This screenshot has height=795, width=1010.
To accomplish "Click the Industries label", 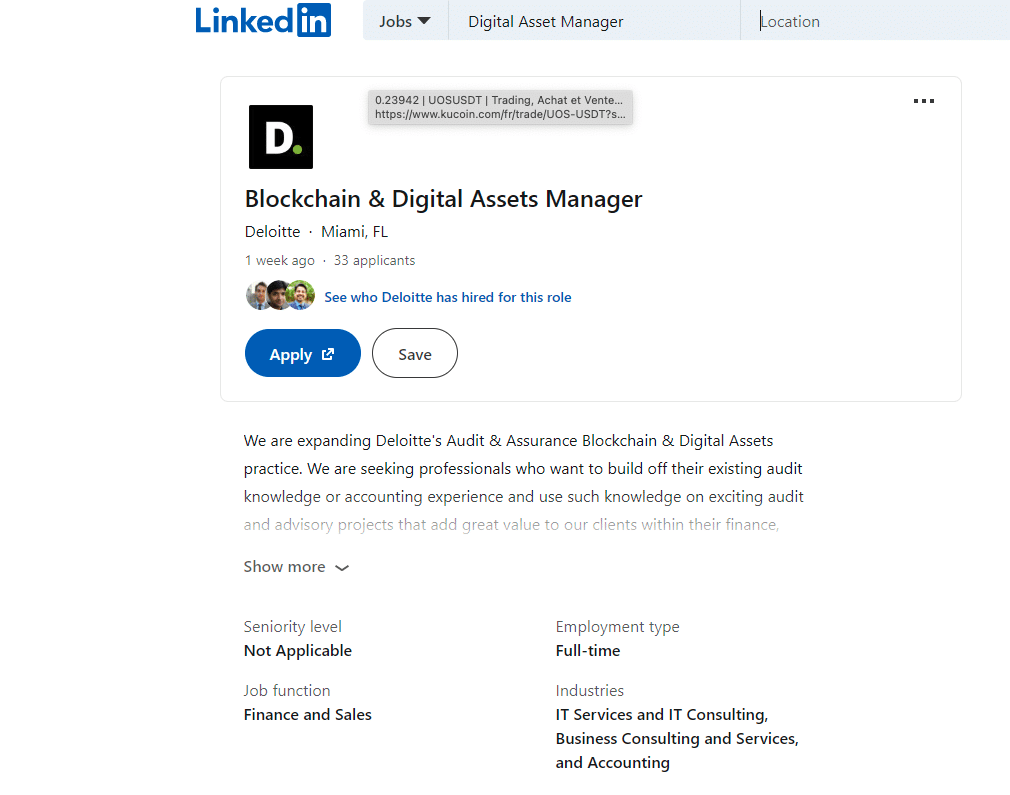I will (589, 691).
